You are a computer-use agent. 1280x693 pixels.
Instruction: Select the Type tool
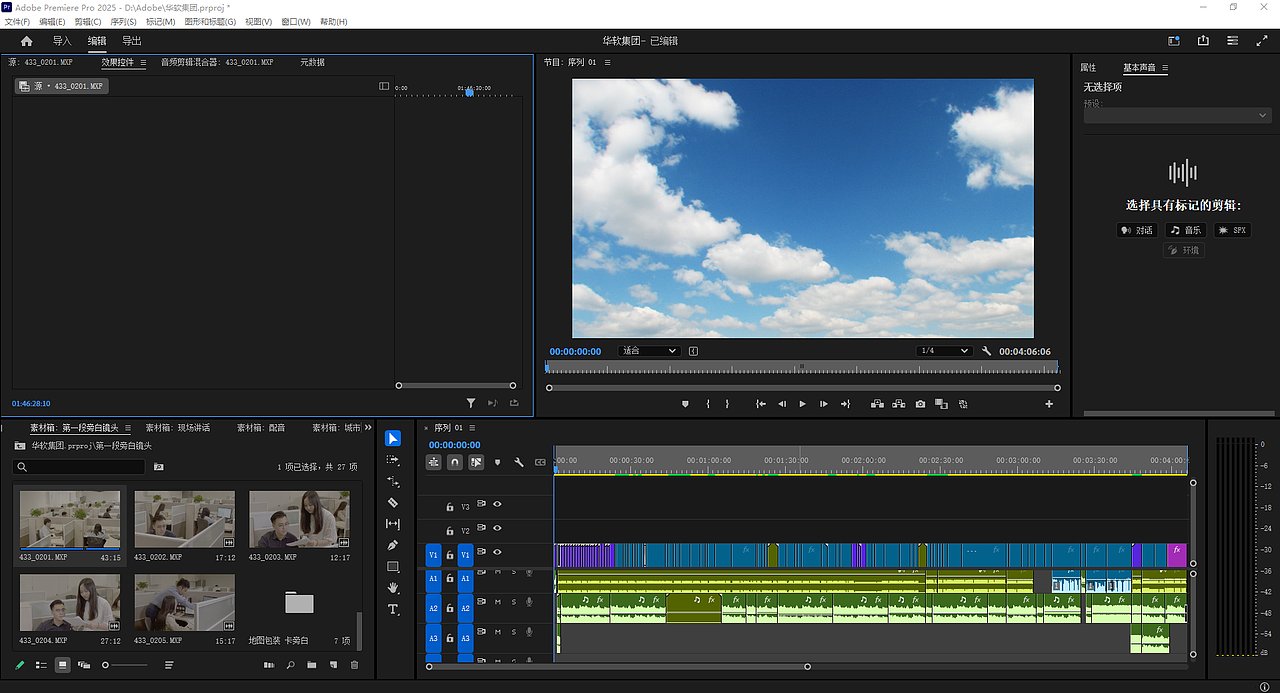393,609
